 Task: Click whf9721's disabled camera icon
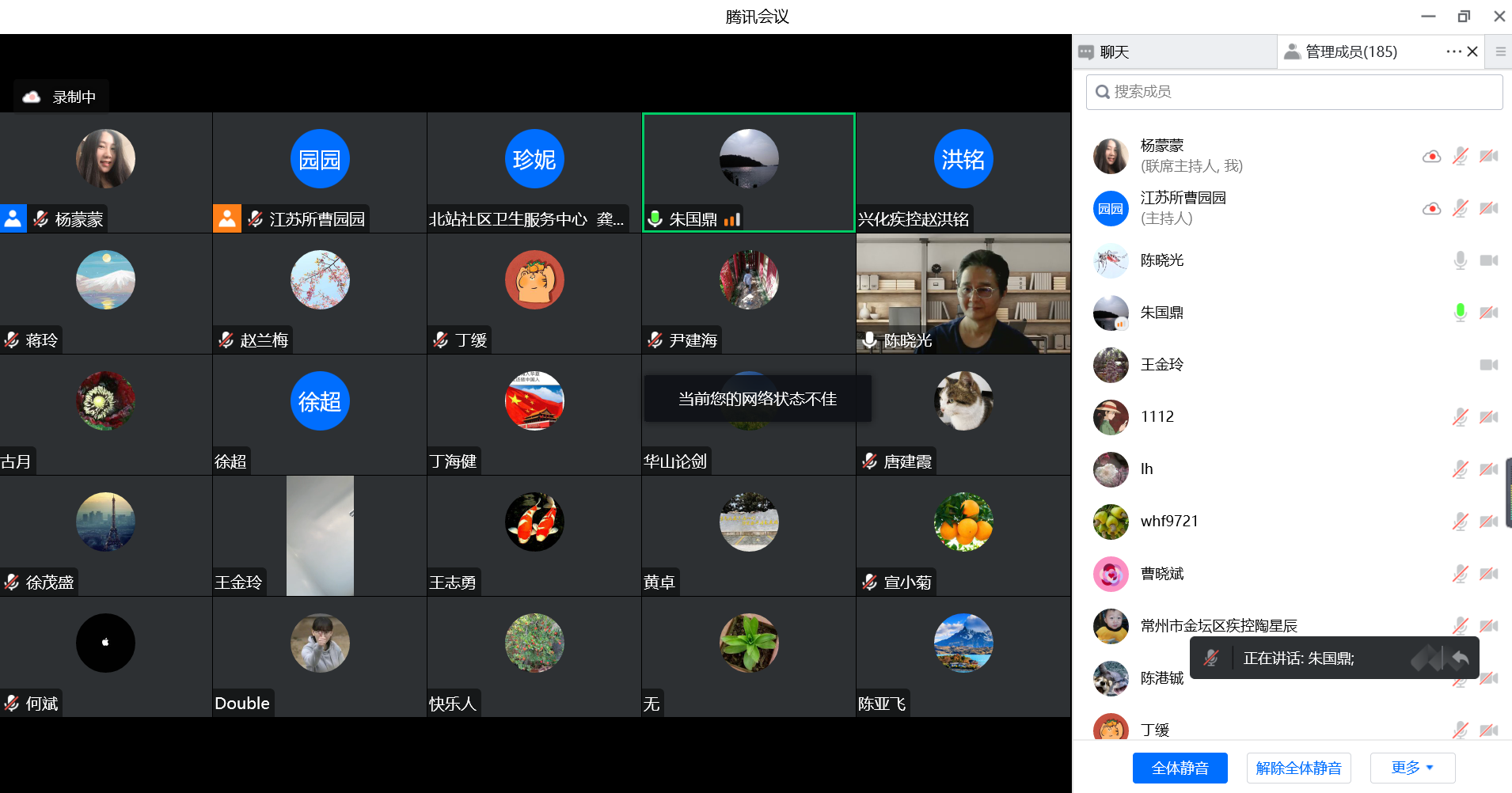[x=1489, y=522]
